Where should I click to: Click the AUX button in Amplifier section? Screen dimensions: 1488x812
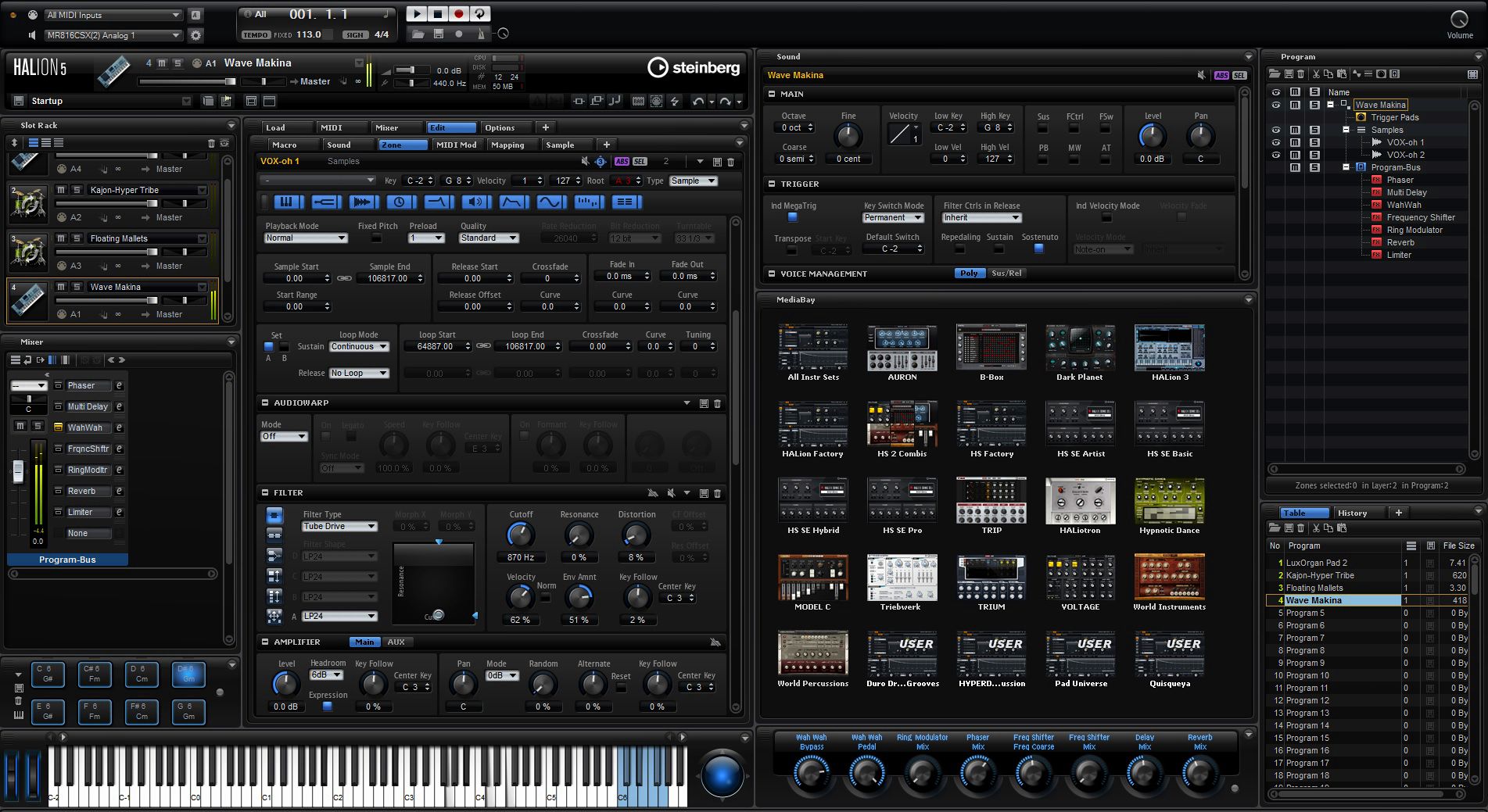click(x=396, y=642)
